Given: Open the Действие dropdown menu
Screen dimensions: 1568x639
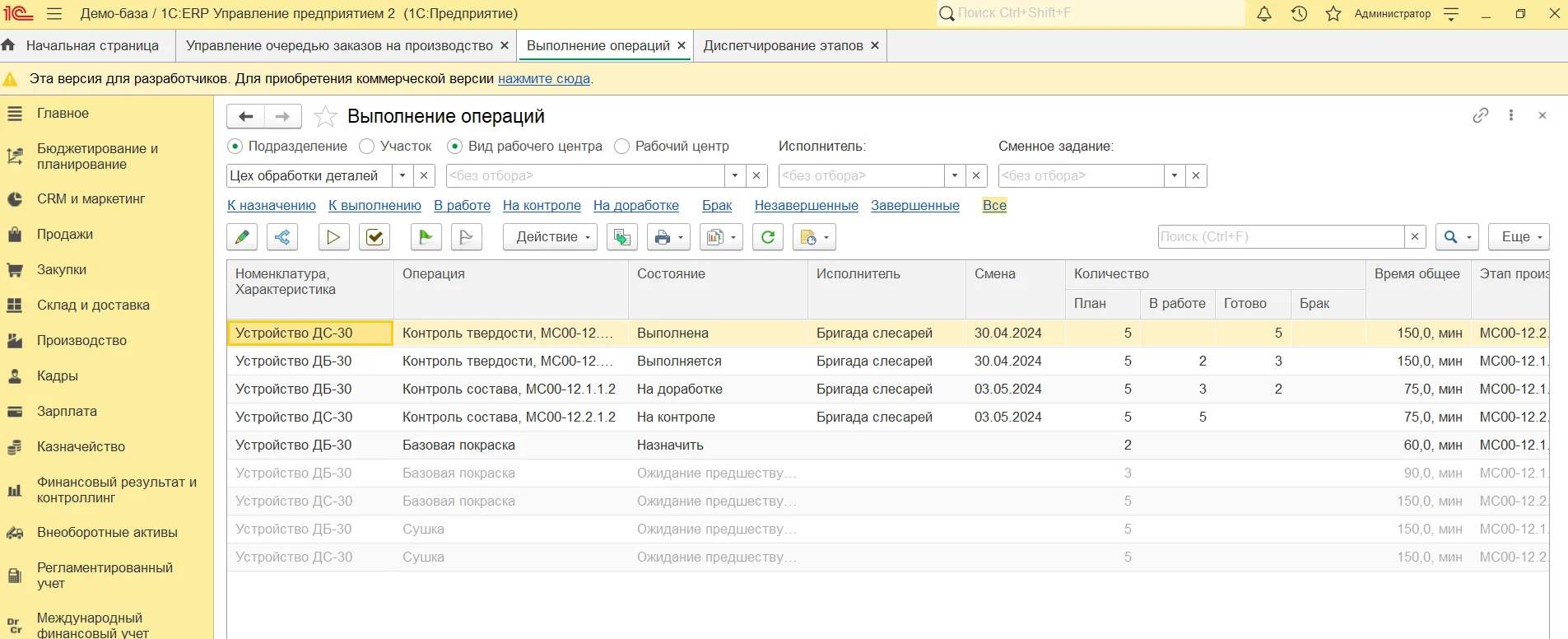Looking at the screenshot, I should point(550,237).
